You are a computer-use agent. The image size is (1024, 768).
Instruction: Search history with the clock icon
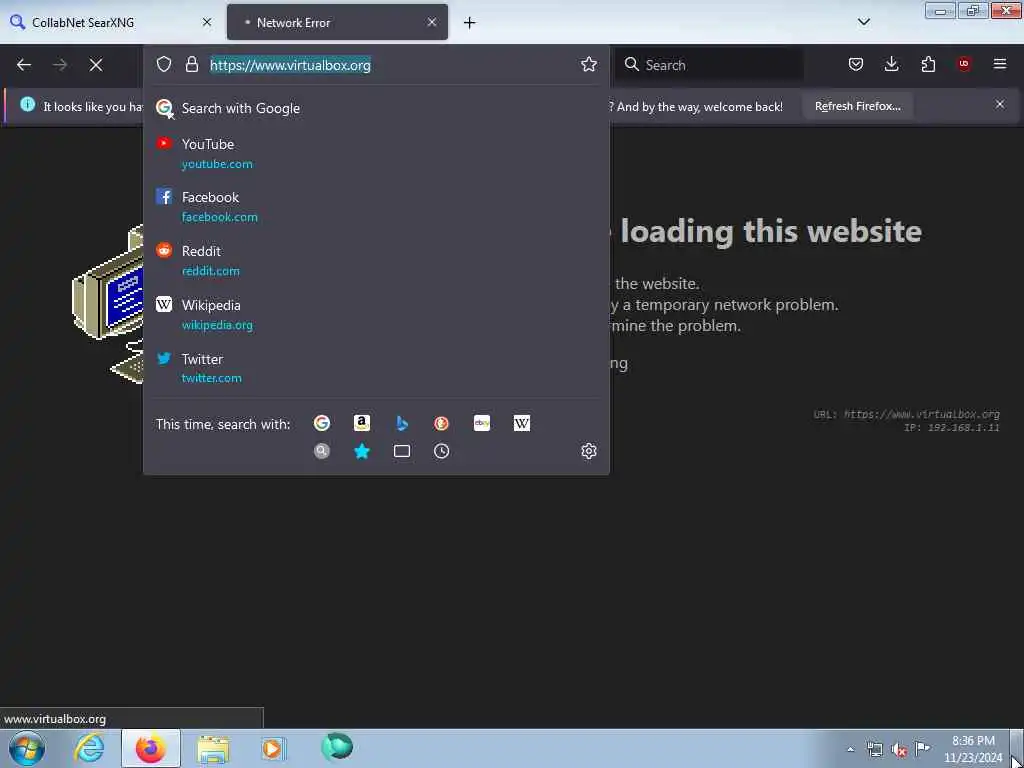click(x=441, y=451)
